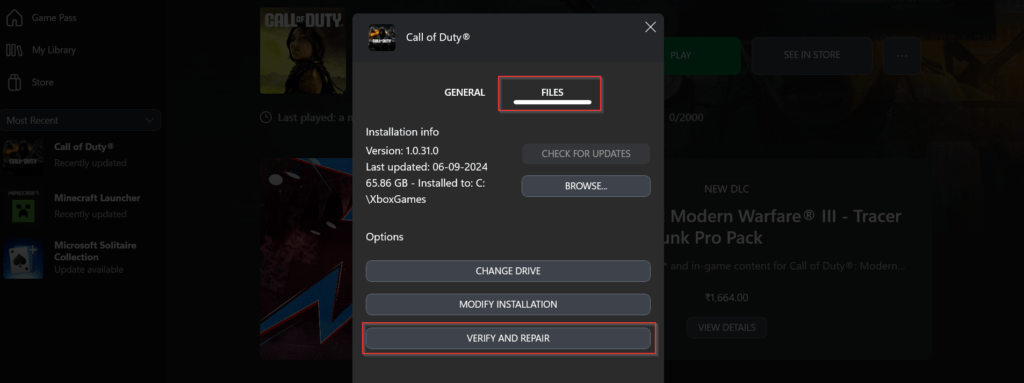
Task: Click VERIFY AND REPAIR button
Action: click(508, 339)
